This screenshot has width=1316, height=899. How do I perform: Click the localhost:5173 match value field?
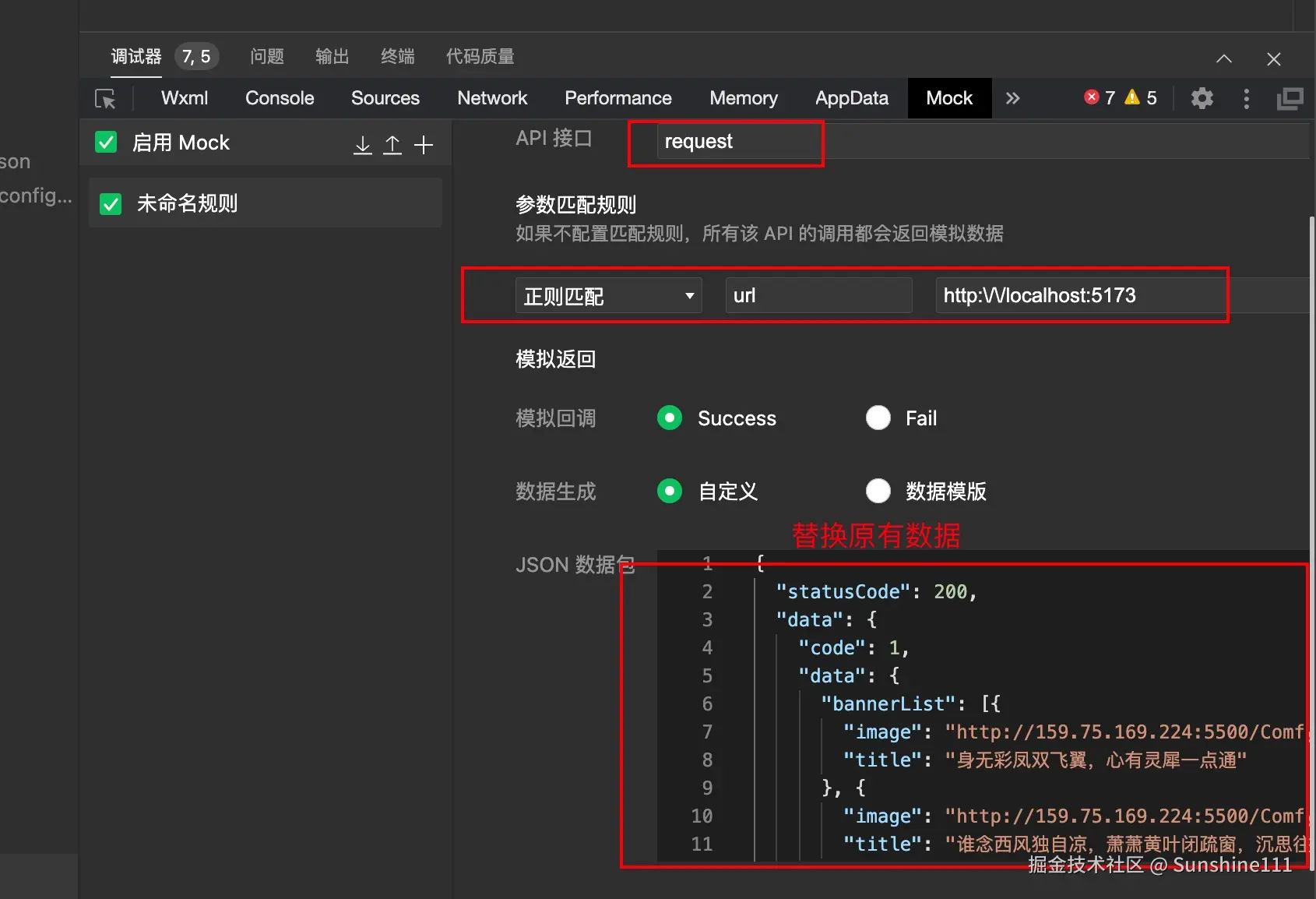coord(1121,296)
